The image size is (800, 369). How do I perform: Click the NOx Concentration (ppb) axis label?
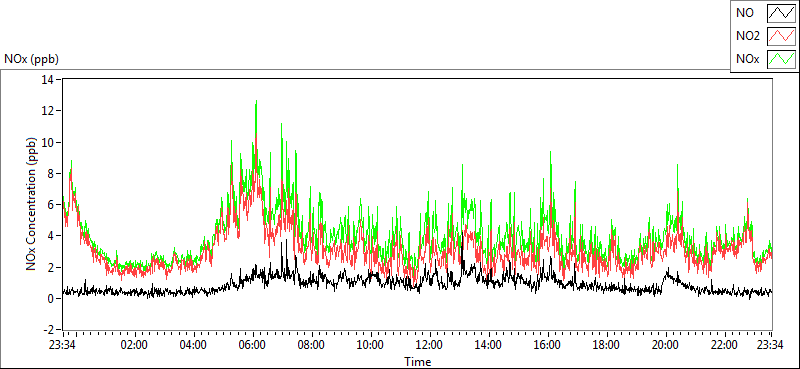click(32, 204)
